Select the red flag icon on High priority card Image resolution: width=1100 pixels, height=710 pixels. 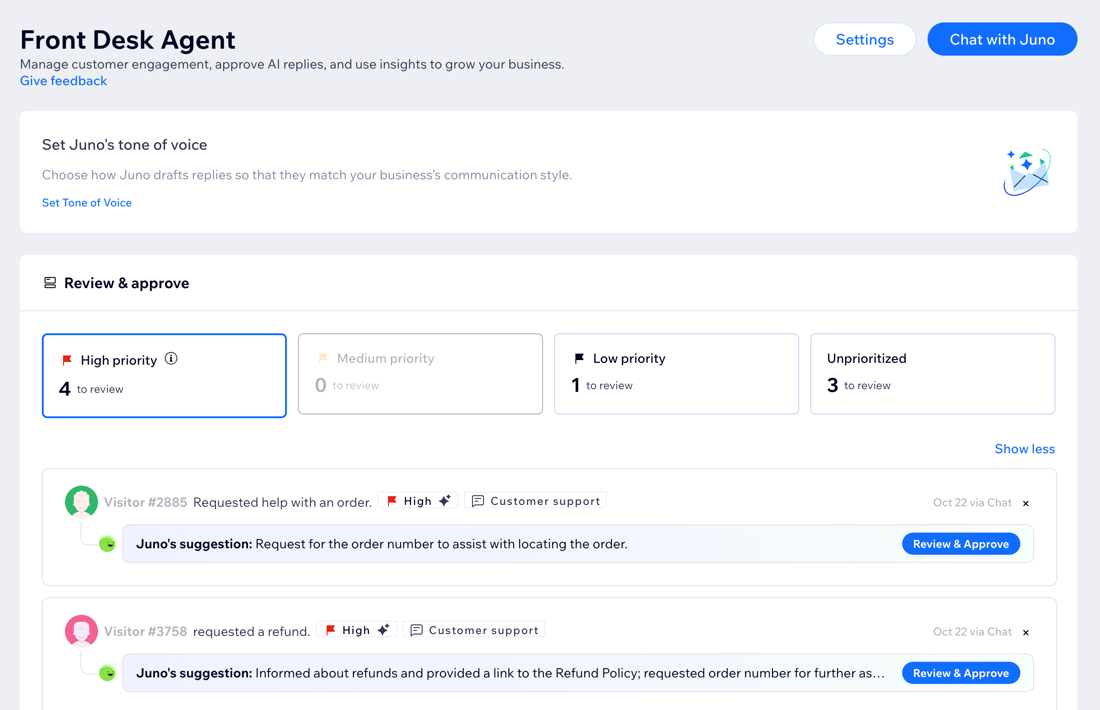point(69,359)
